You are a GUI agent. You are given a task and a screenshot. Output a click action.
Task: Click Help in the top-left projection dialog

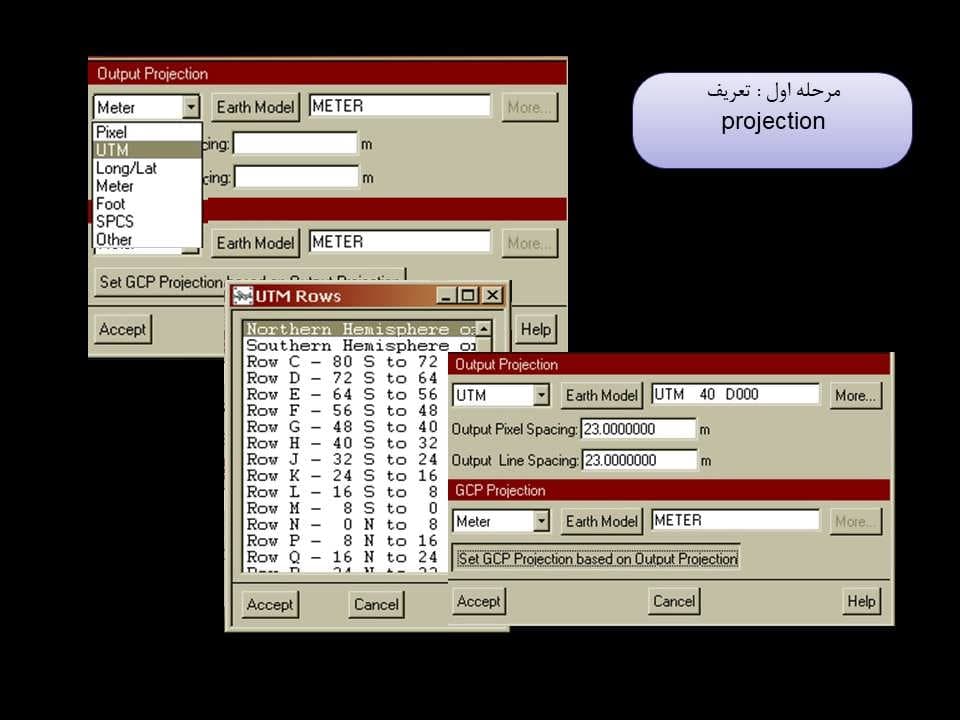click(536, 329)
